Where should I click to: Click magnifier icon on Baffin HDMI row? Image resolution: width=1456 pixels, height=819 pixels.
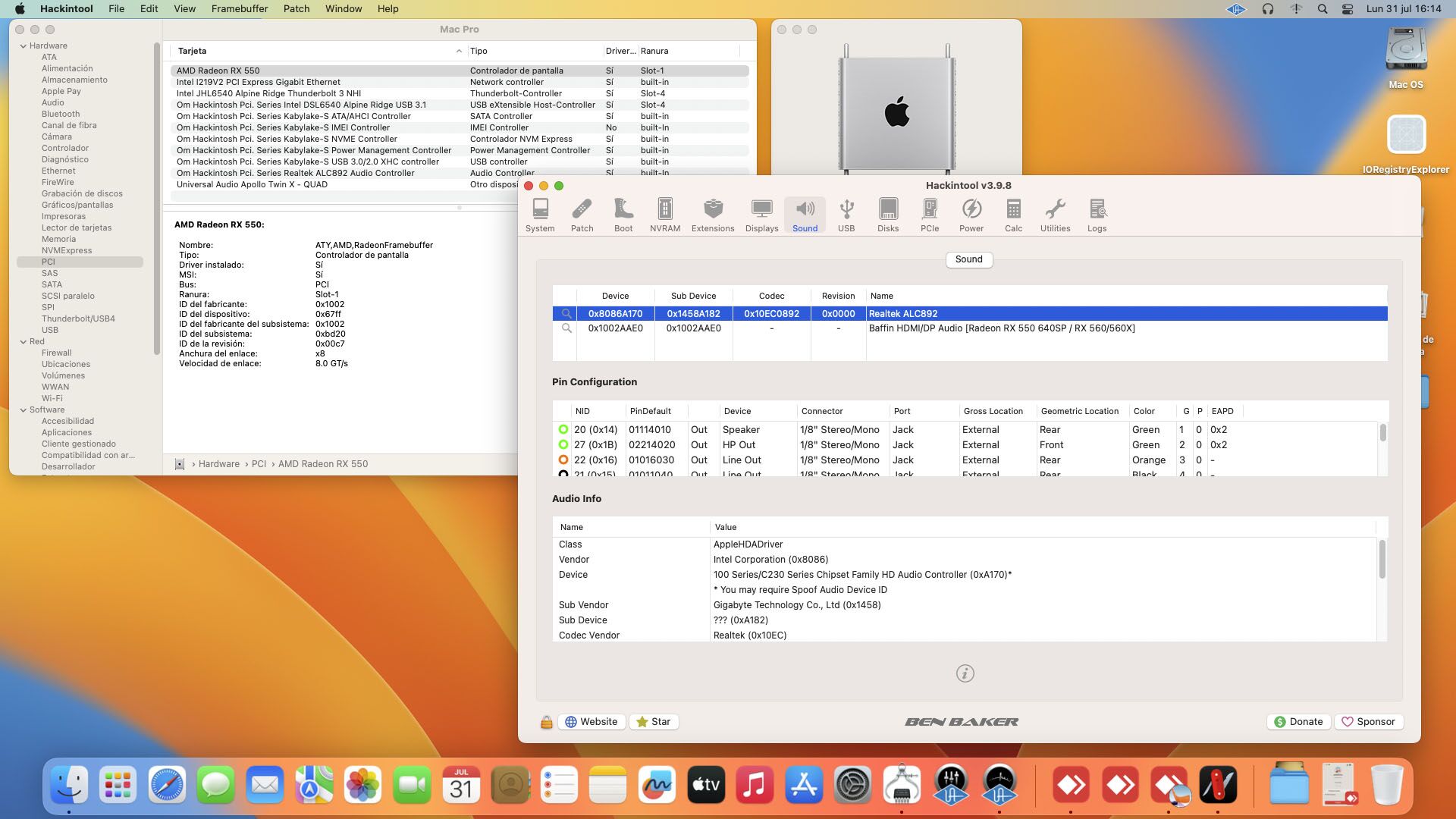(x=566, y=328)
